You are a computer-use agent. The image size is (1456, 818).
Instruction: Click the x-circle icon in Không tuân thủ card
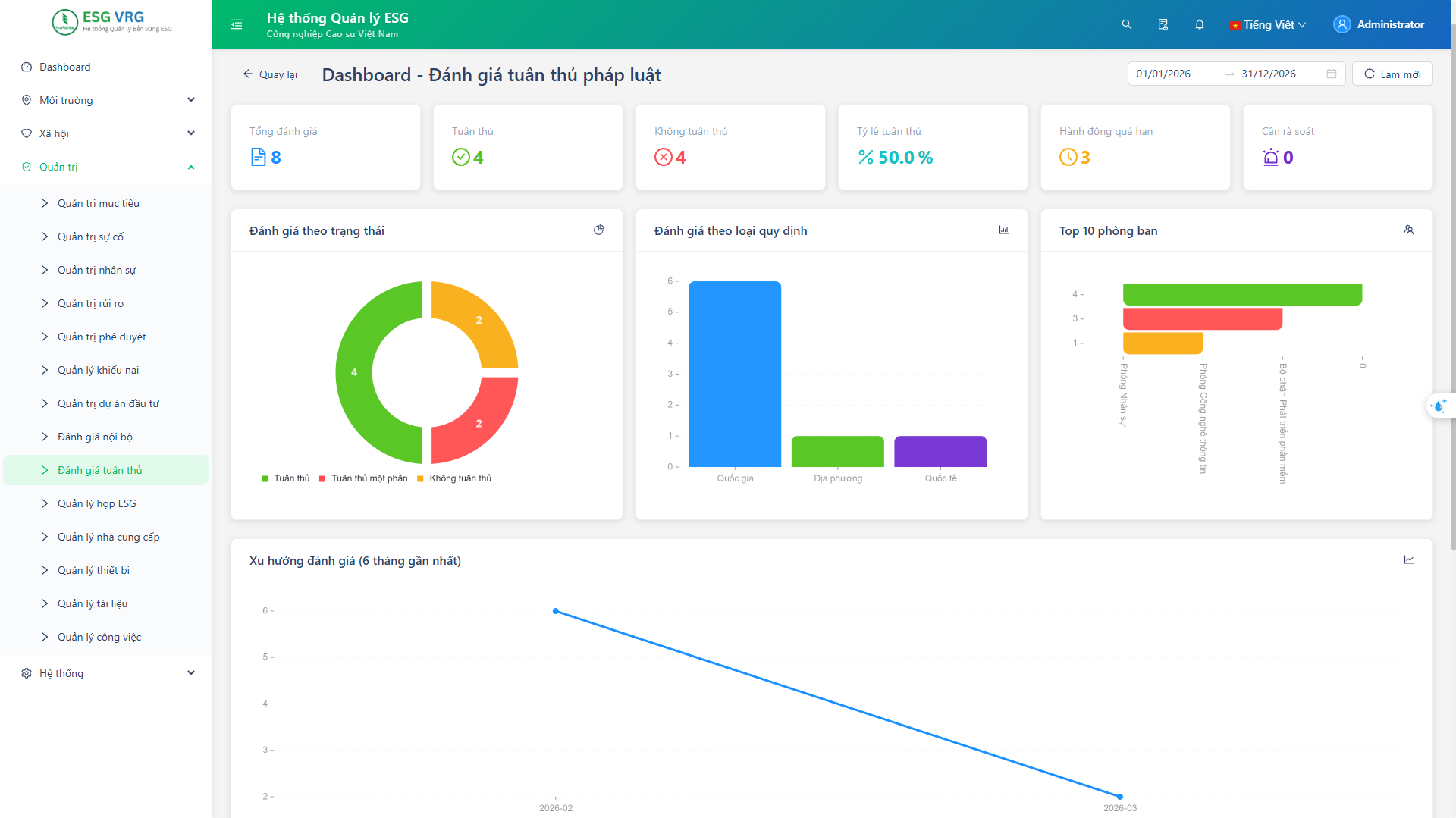pyautogui.click(x=664, y=157)
